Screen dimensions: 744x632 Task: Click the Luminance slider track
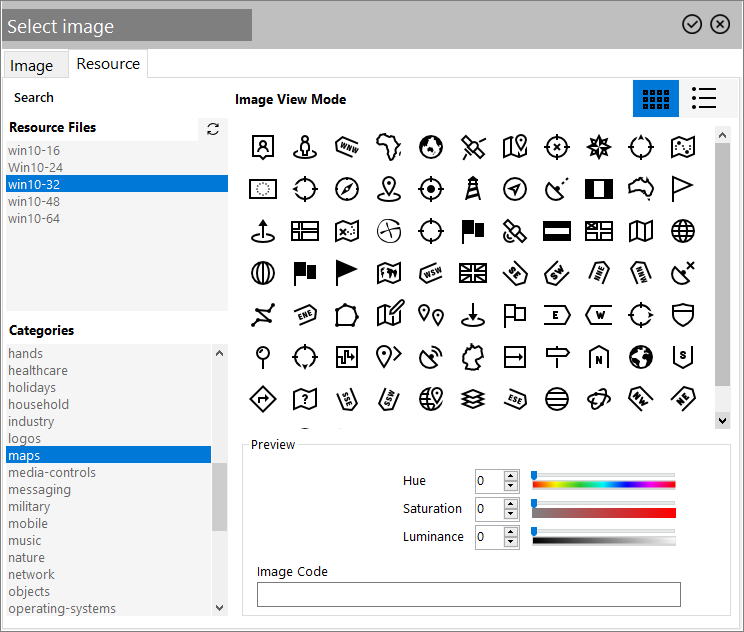(604, 540)
